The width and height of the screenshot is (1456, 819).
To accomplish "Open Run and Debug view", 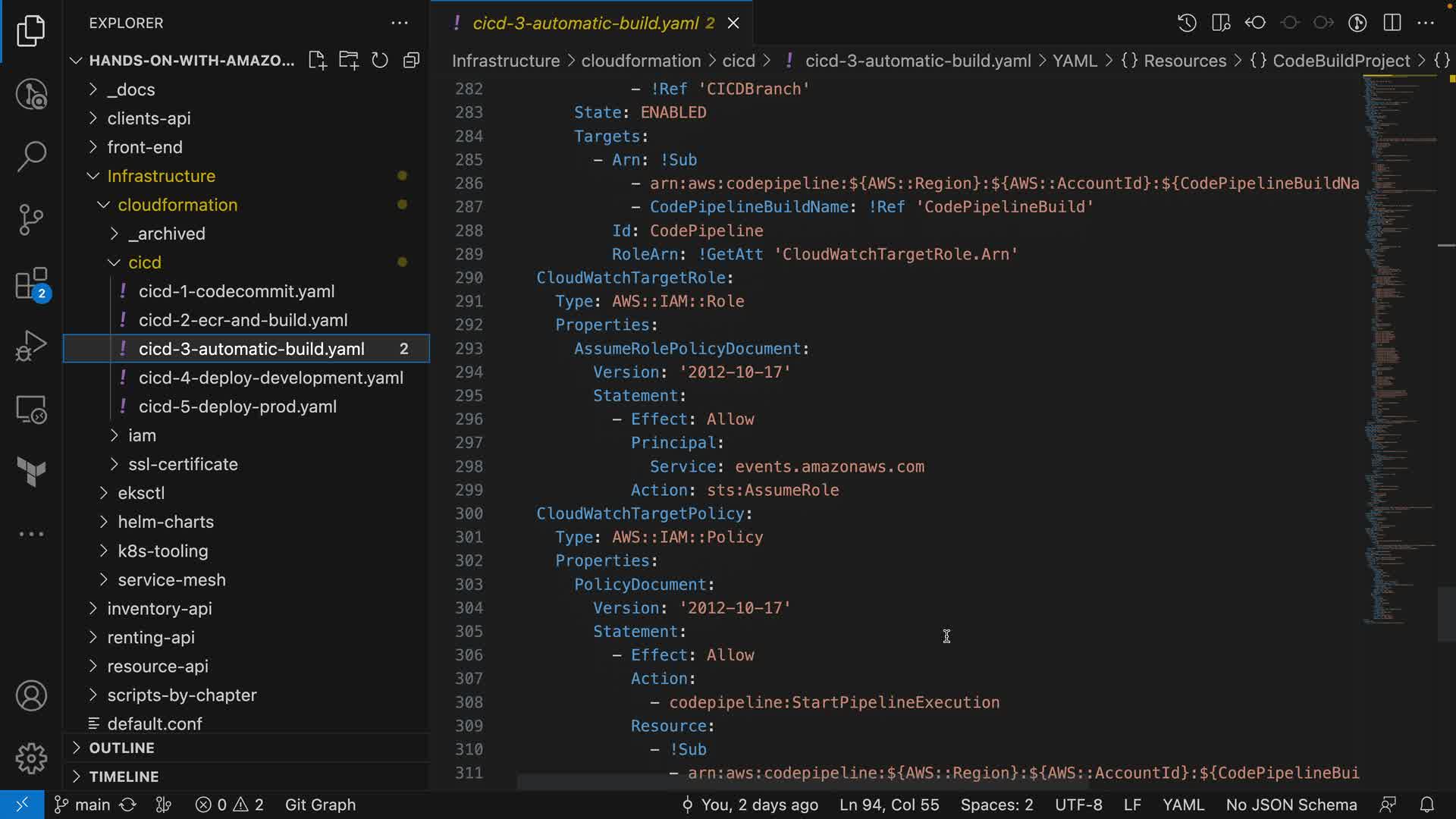I will pyautogui.click(x=31, y=346).
